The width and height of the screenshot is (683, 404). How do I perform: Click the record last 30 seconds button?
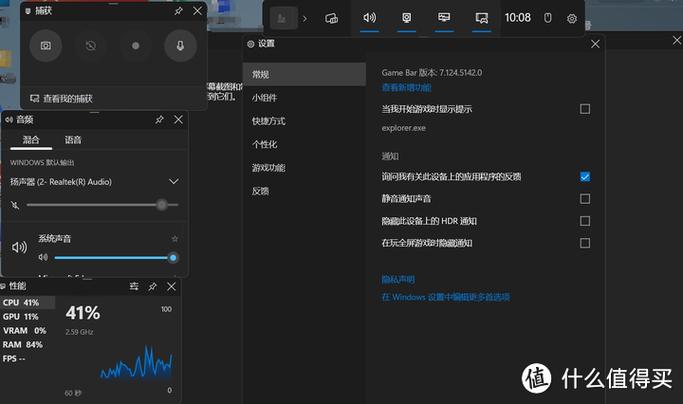point(91,46)
